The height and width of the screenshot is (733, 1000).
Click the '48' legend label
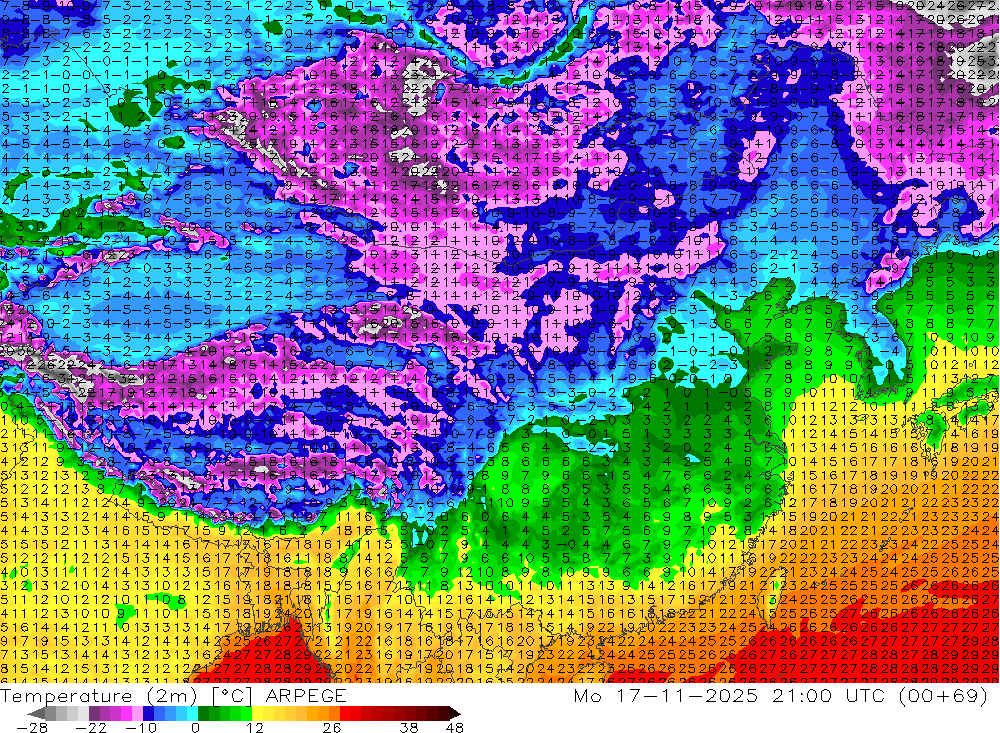pyautogui.click(x=454, y=727)
